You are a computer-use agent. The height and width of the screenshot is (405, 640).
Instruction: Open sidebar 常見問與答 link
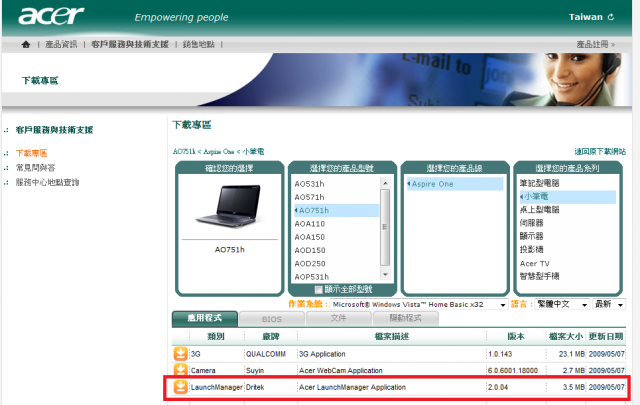[x=35, y=168]
